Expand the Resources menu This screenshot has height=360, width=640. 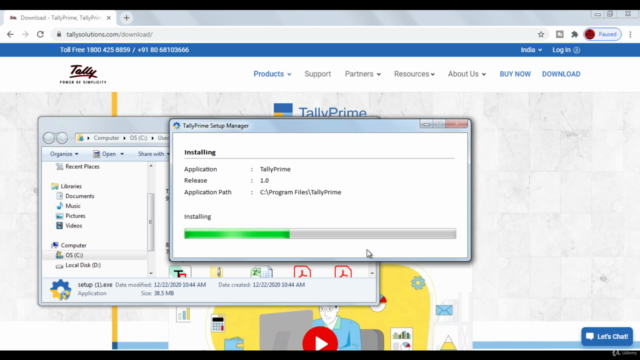414,74
